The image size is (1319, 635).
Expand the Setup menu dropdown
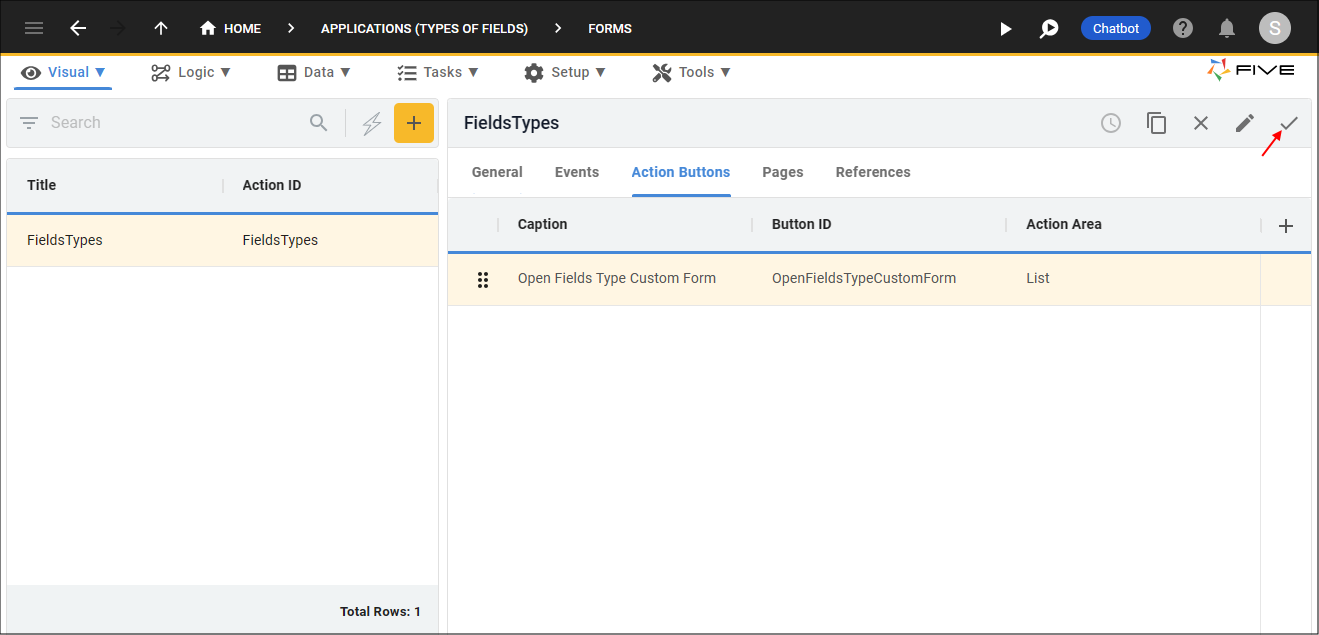click(565, 72)
